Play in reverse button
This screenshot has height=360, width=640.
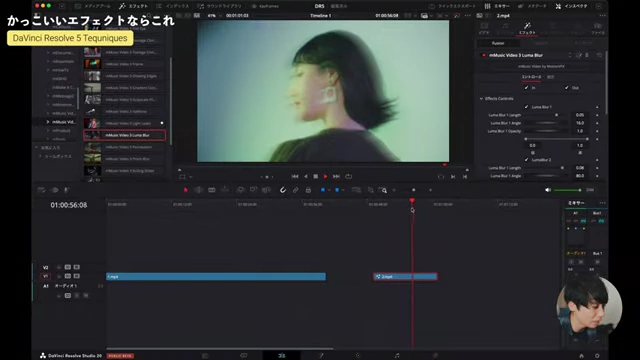tap(306, 177)
